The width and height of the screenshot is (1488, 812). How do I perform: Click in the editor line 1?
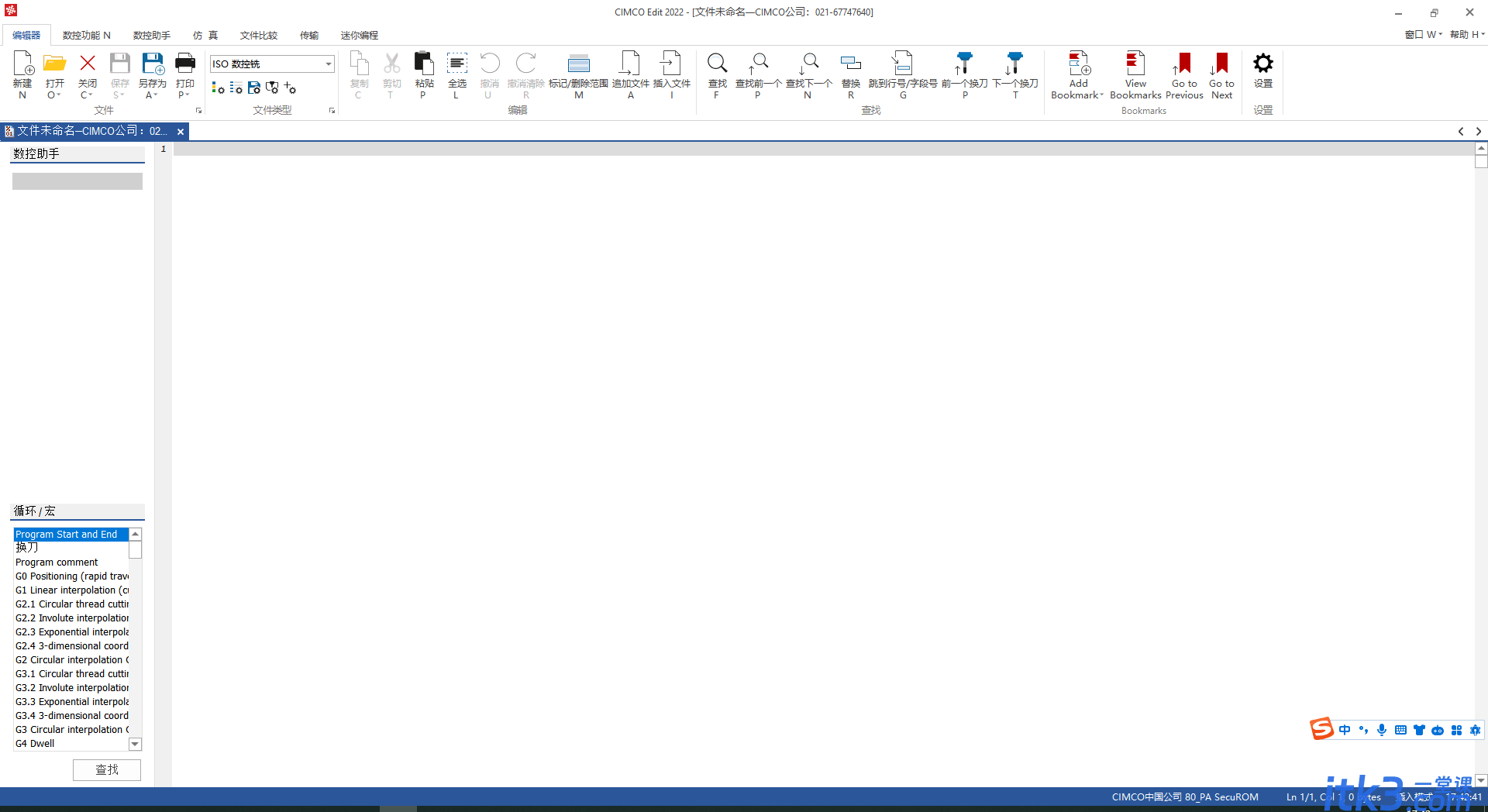point(823,150)
